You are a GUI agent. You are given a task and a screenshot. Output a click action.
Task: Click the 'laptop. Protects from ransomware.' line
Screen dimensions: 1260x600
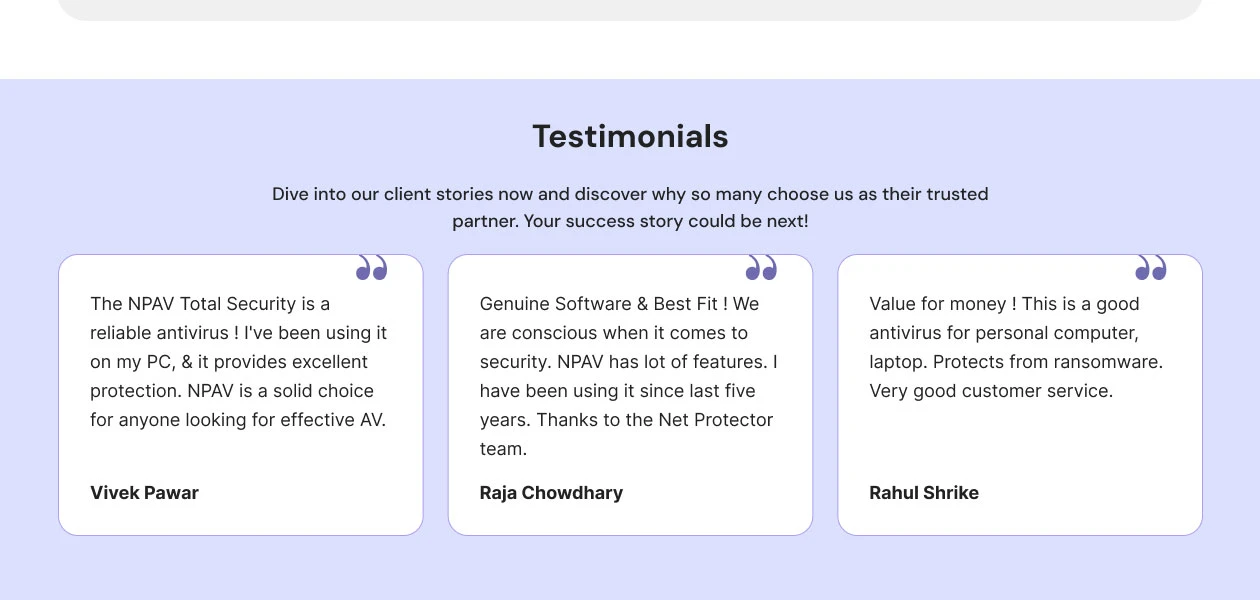coord(1016,362)
